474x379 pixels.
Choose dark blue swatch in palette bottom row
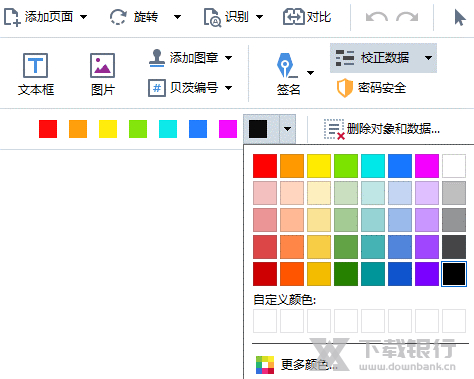point(400,274)
